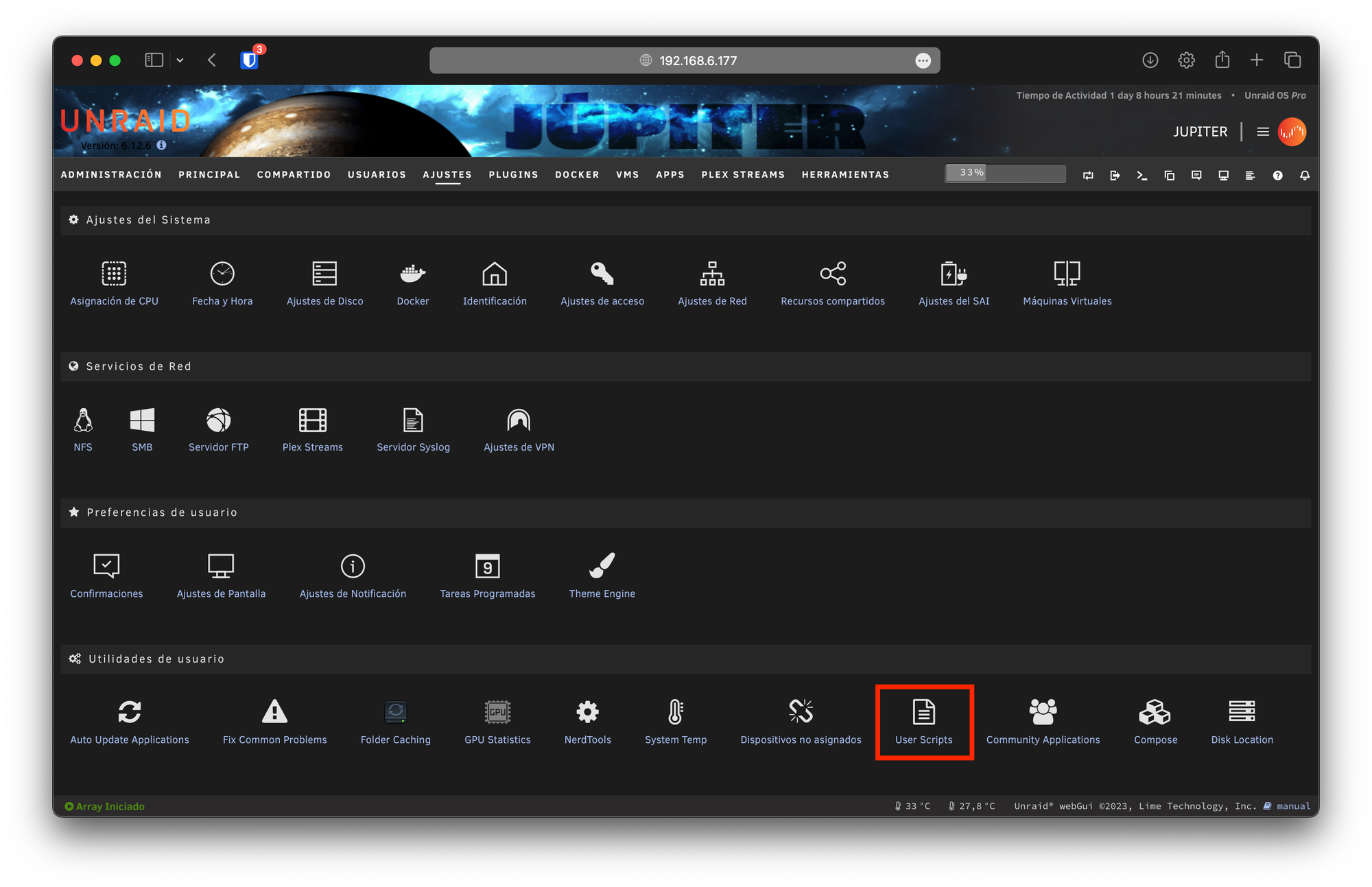The image size is (1372, 887).
Task: Go to Plugins tab
Action: coord(513,174)
